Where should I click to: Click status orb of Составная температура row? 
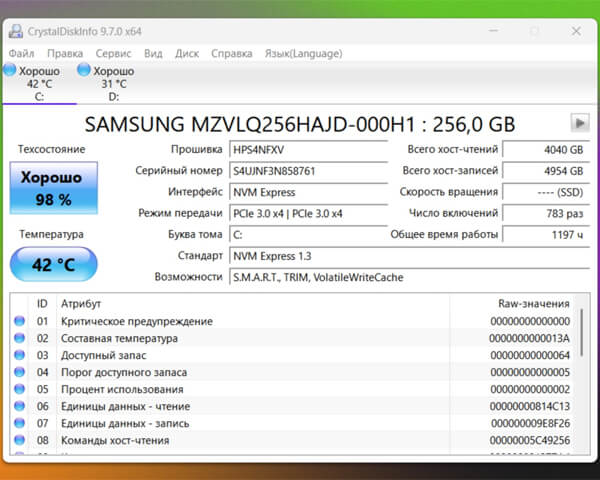tap(20, 338)
